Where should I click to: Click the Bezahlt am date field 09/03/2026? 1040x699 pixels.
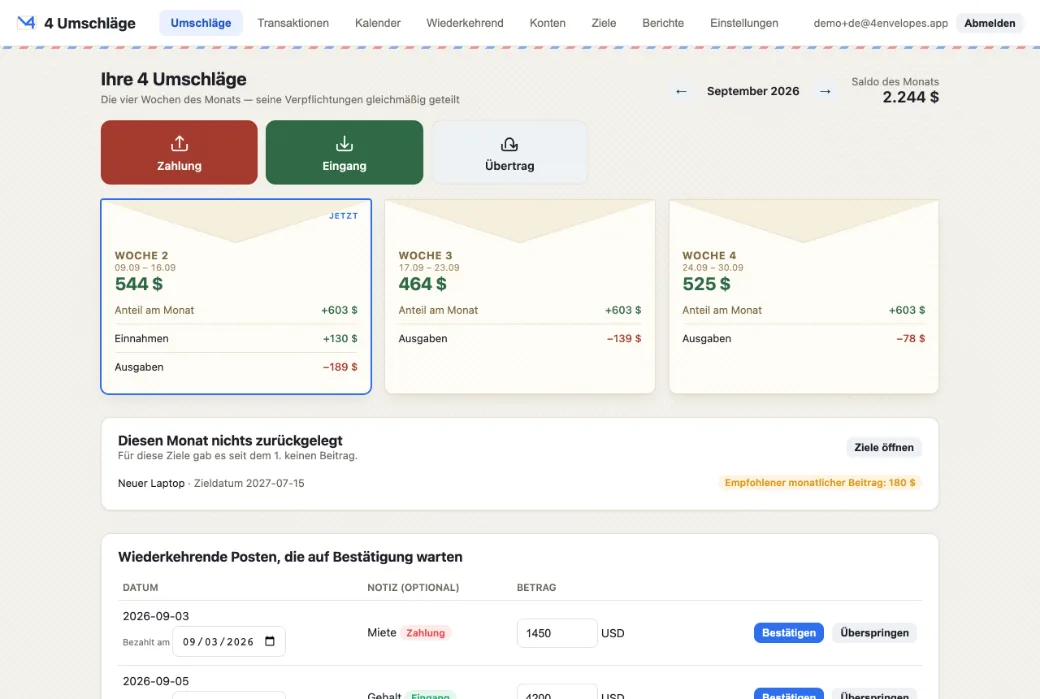click(229, 641)
